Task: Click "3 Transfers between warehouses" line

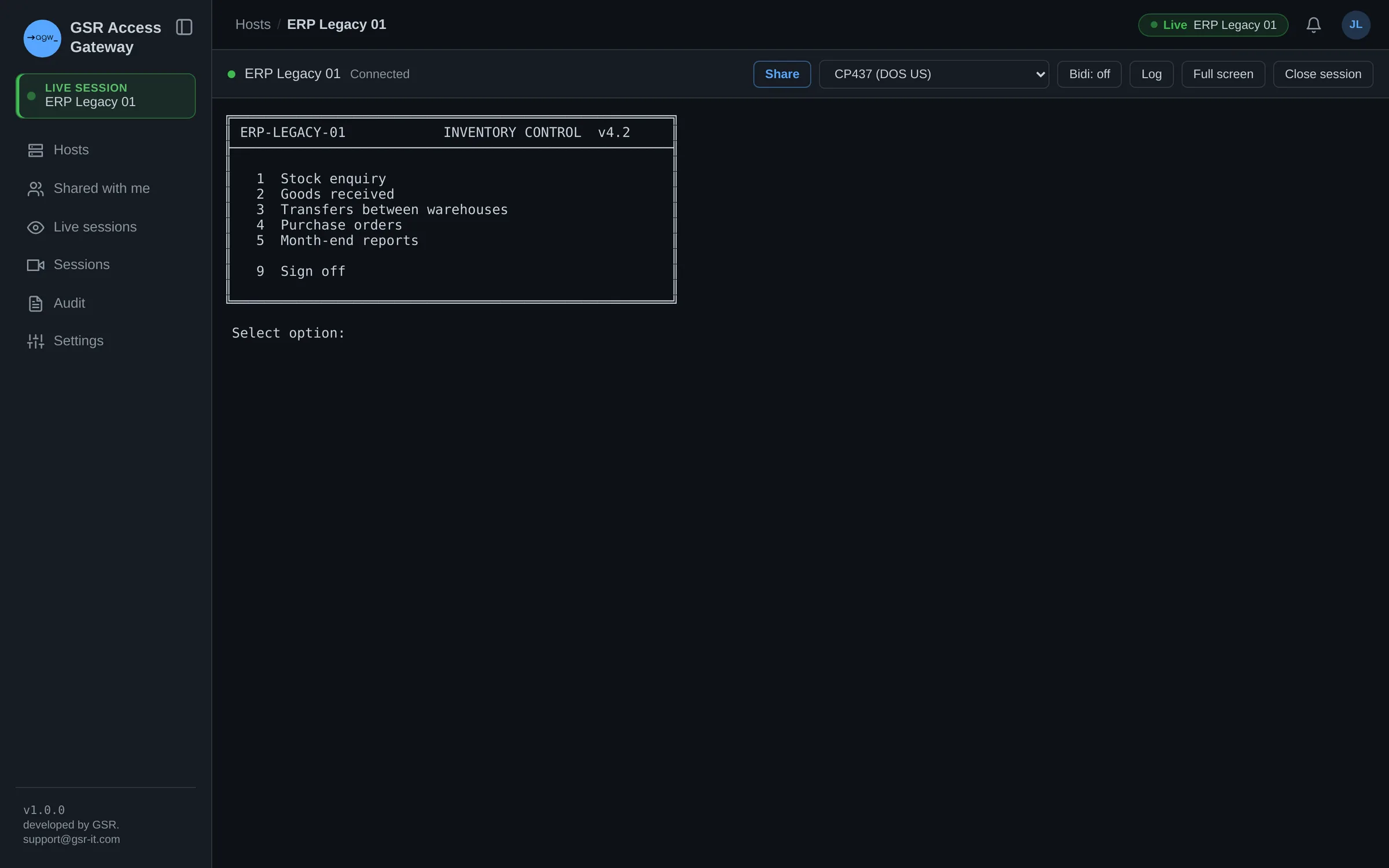Action: (x=382, y=209)
